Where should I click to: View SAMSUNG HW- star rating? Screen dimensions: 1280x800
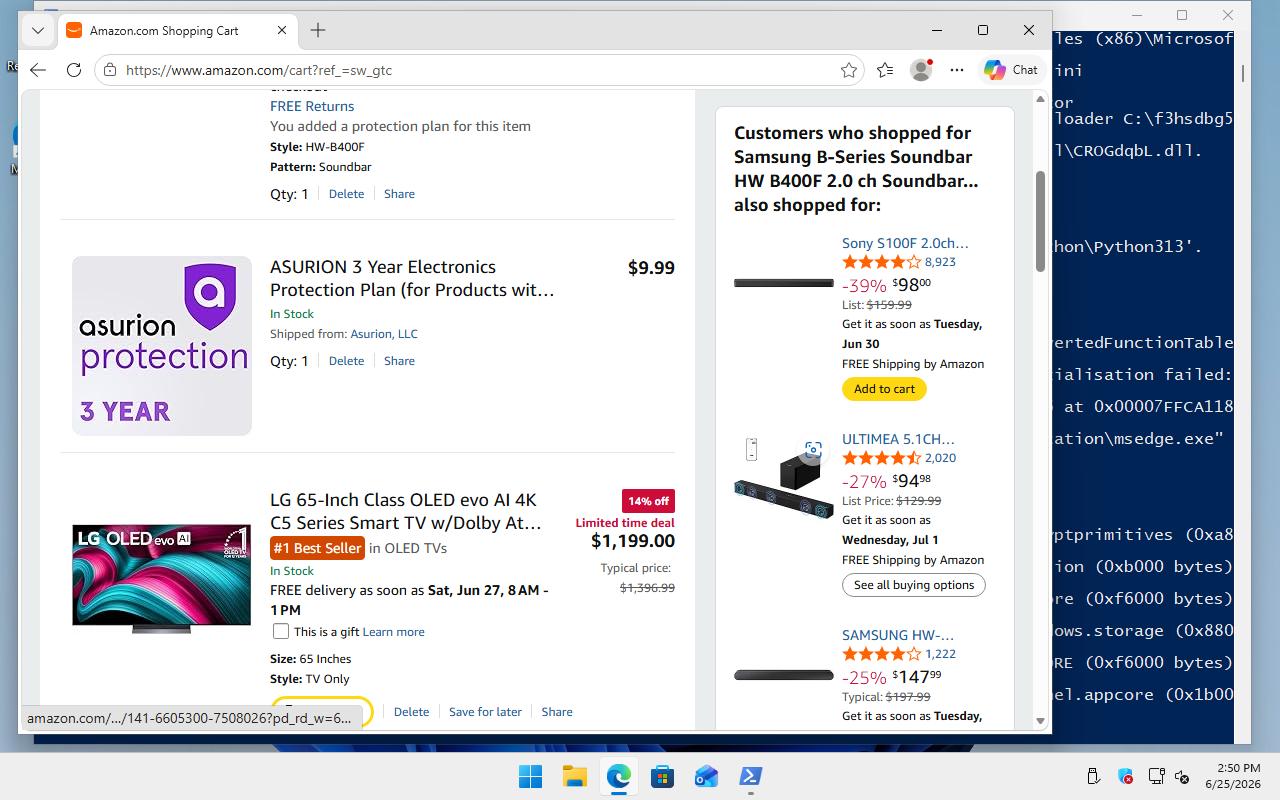(x=881, y=654)
